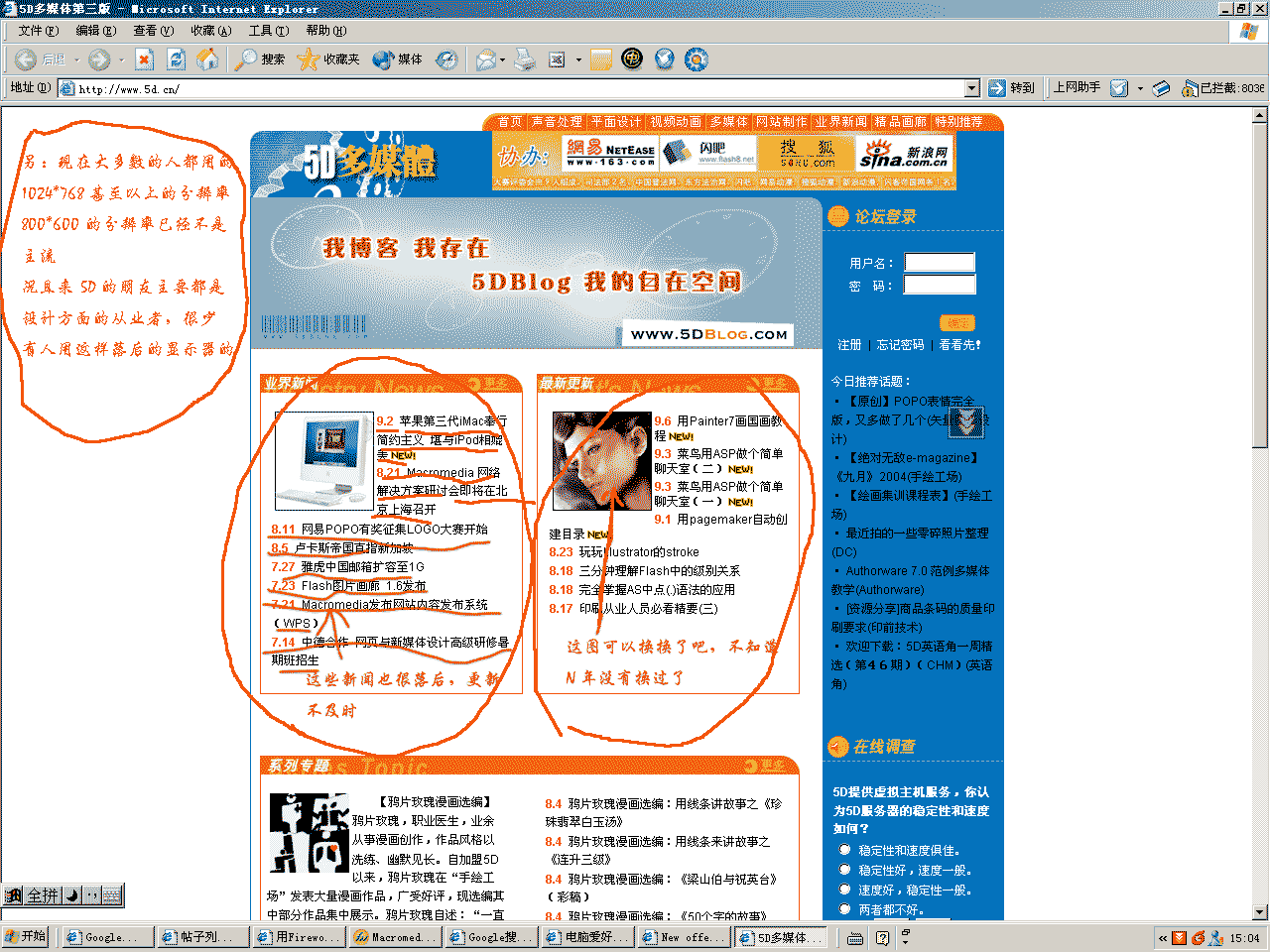The width and height of the screenshot is (1270, 952).
Task: Click the 5DBlog banner image
Action: click(537, 273)
